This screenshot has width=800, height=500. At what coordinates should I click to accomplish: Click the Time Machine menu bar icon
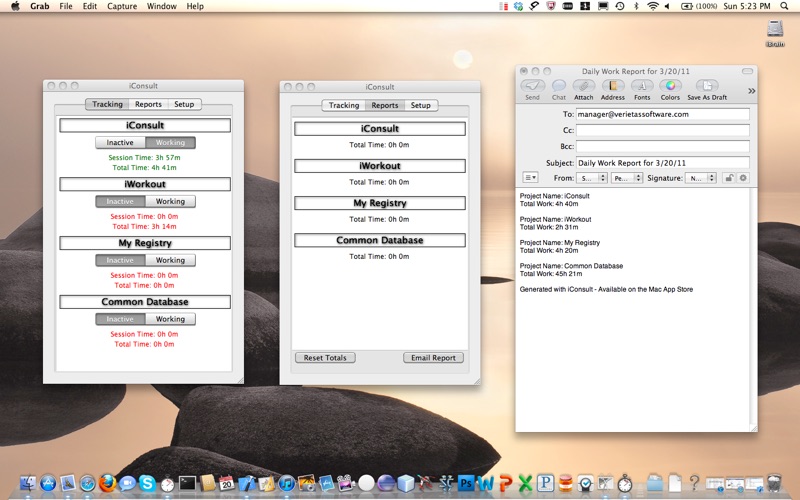(x=620, y=6)
